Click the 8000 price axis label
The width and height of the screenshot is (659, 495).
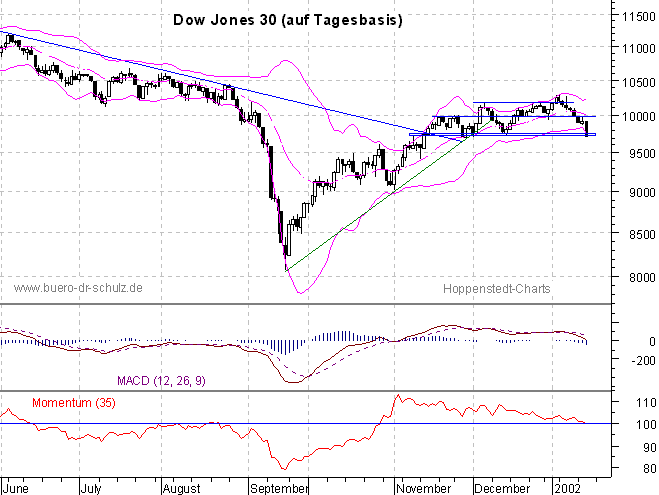tap(642, 277)
